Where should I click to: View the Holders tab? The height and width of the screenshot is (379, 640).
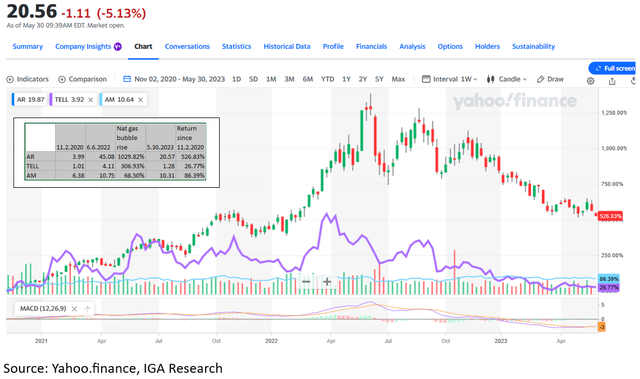pos(487,47)
